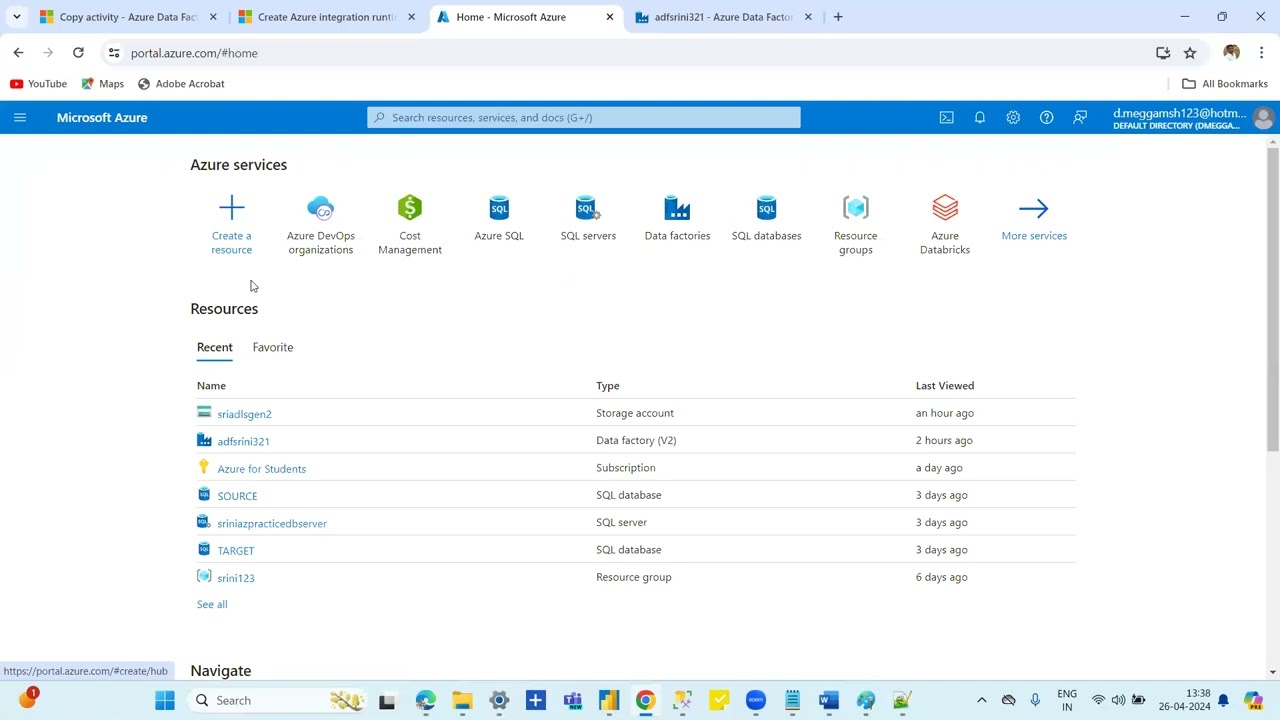Click the Last Viewed column header
Screen dimensions: 1280x720
(x=945, y=385)
